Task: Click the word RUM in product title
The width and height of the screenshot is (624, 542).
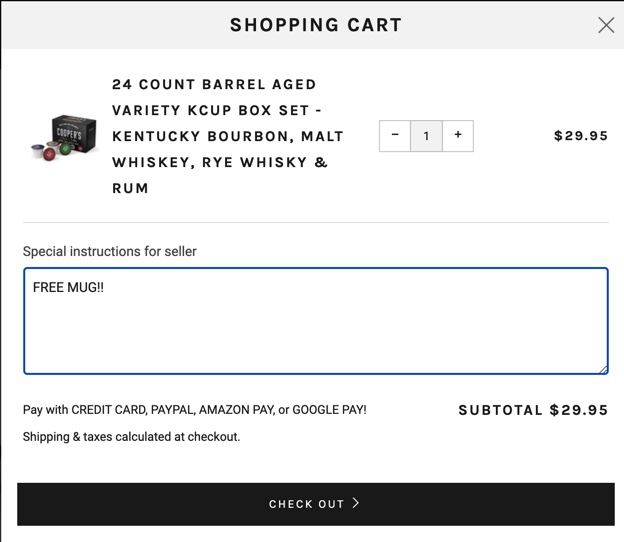Action: click(x=130, y=188)
